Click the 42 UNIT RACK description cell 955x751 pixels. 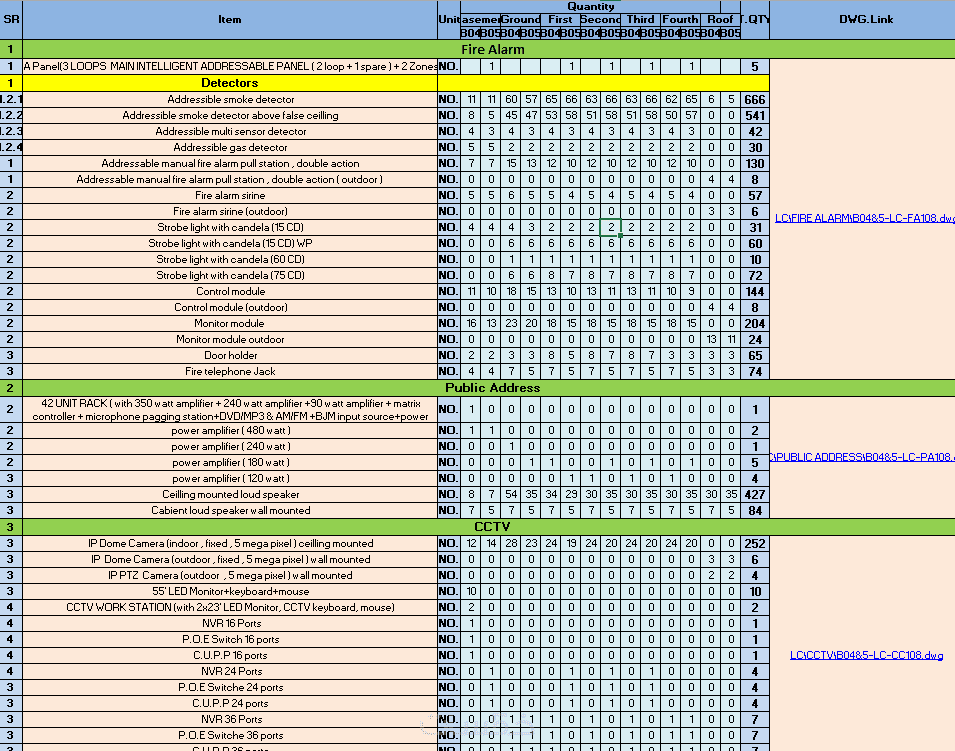pos(230,410)
